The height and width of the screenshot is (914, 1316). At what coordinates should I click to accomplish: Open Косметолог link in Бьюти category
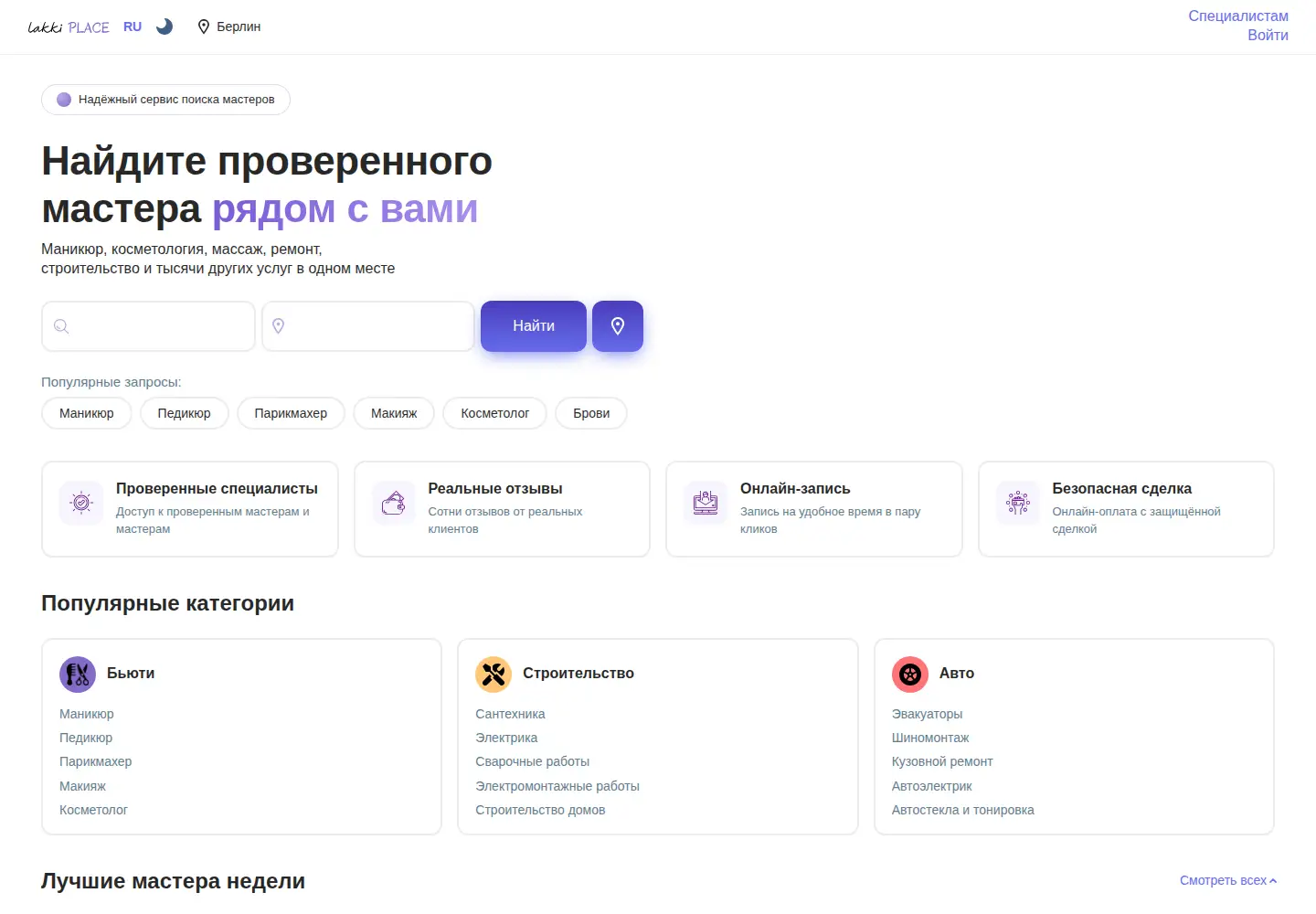(93, 810)
